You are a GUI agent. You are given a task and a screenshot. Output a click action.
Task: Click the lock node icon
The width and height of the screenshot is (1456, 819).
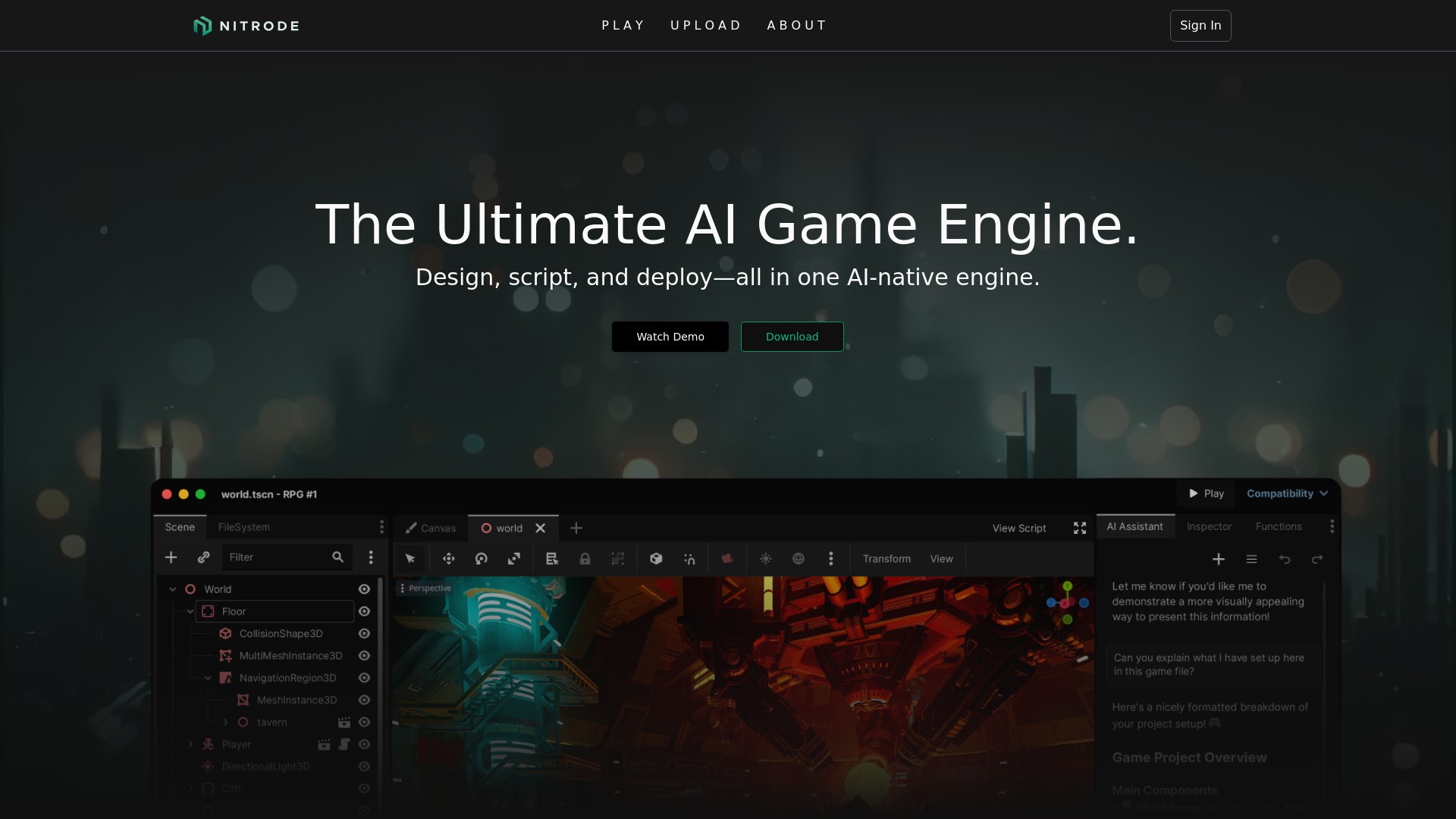[585, 559]
